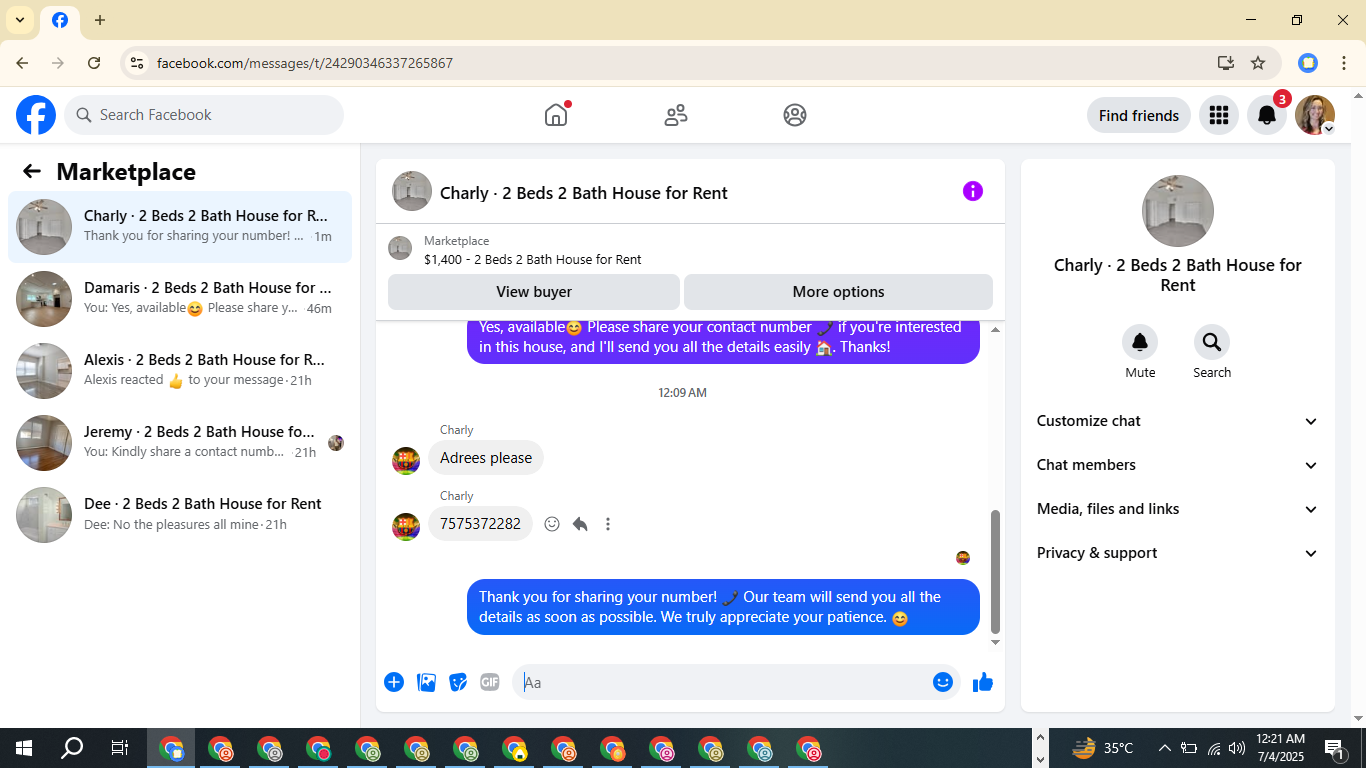Image resolution: width=1366 pixels, height=768 pixels.
Task: Open a new browser tab
Action: coord(100,20)
